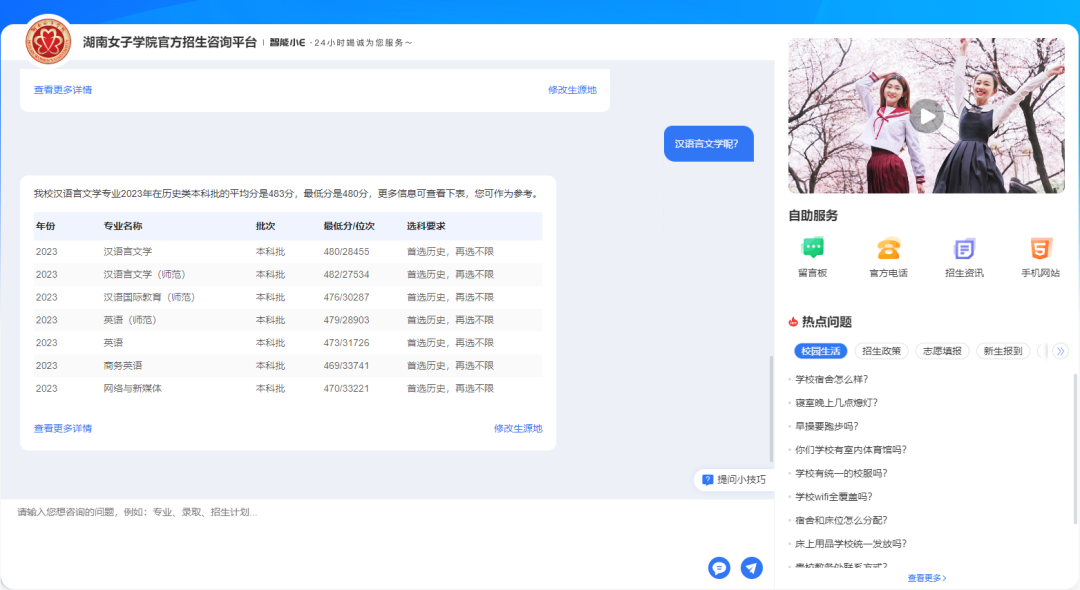
Task: Expand the 查看更多 link under hot questions
Action: [x=927, y=578]
